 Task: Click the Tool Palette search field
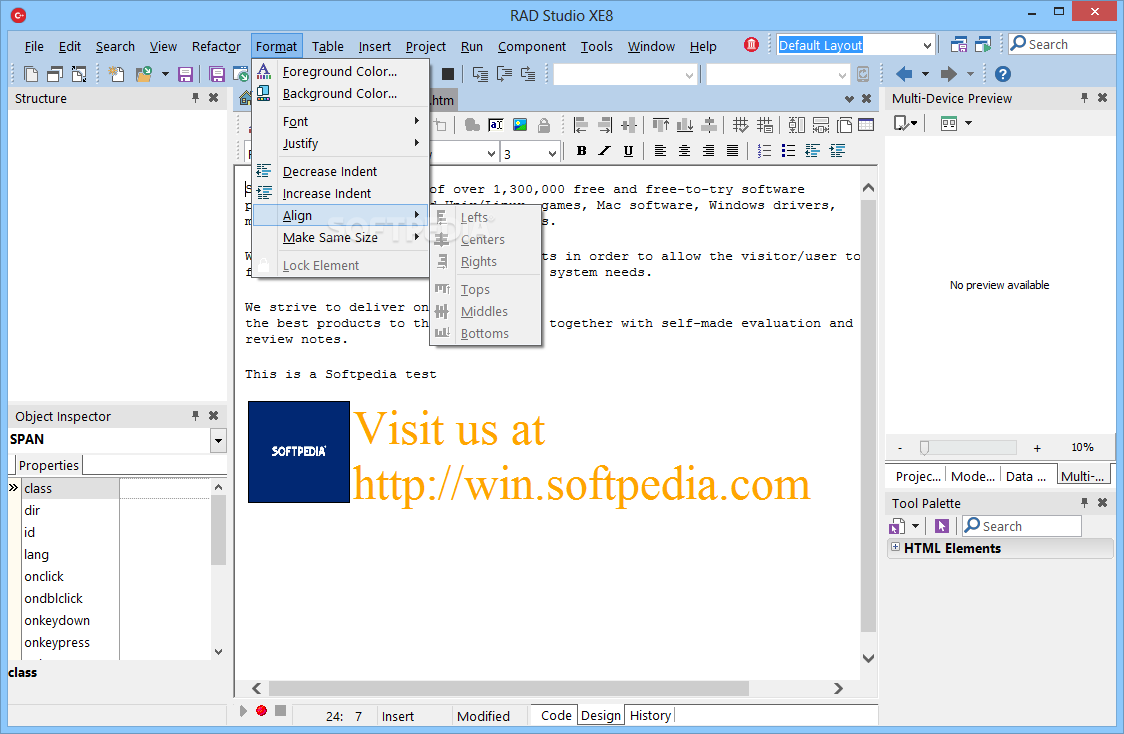click(1021, 526)
